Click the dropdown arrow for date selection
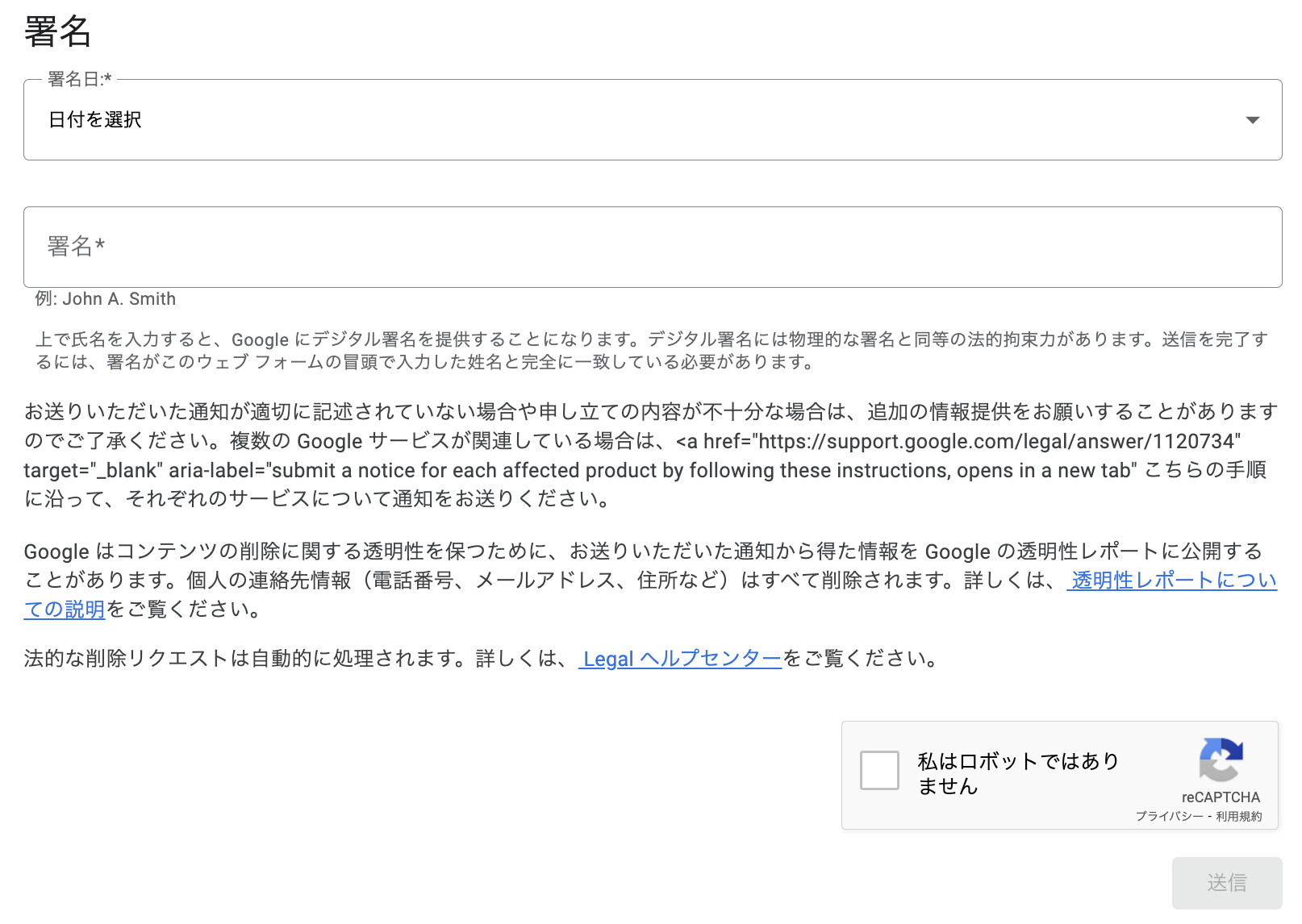Image resolution: width=1302 pixels, height=924 pixels. coord(1252,120)
